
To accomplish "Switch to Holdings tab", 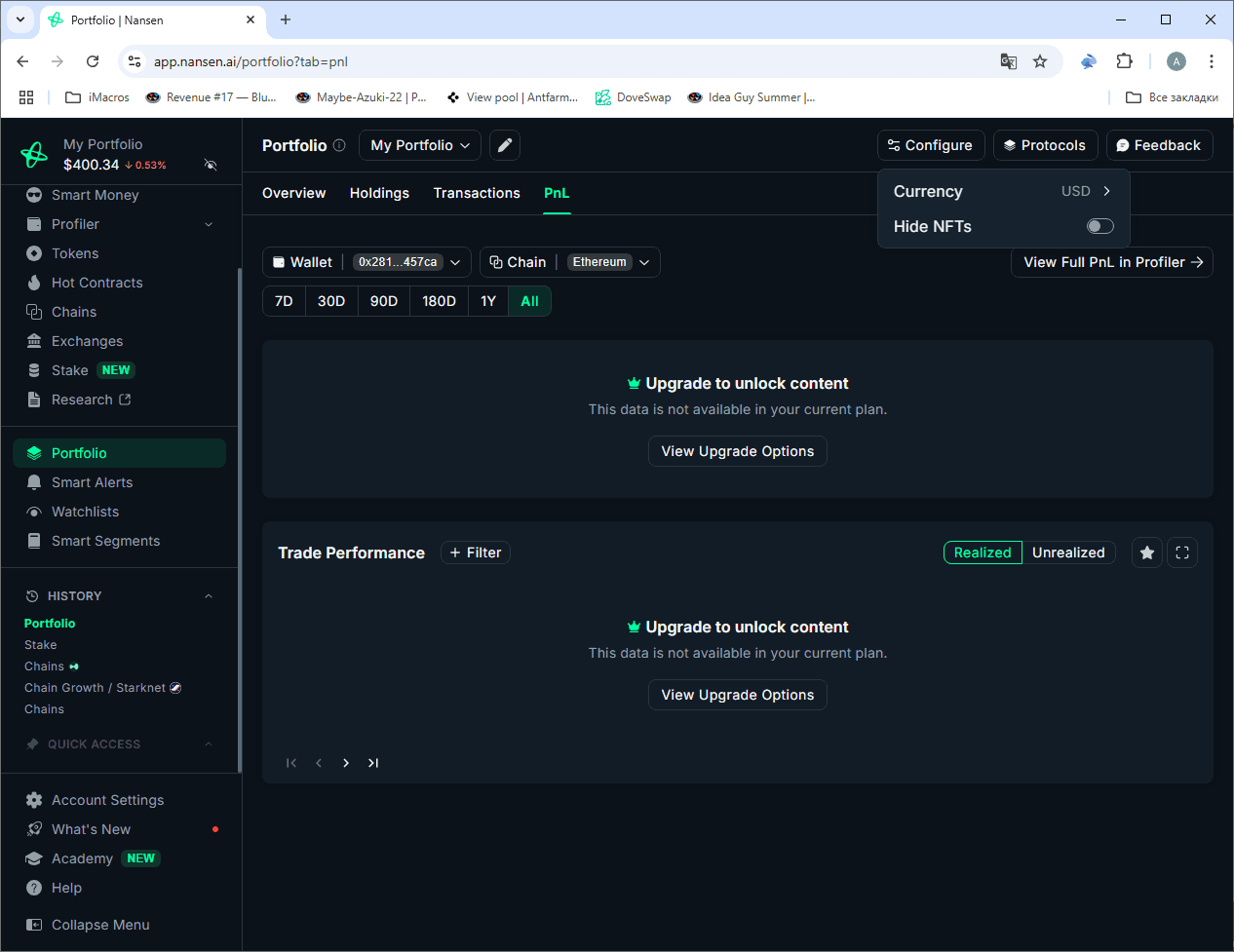I will [x=379, y=193].
